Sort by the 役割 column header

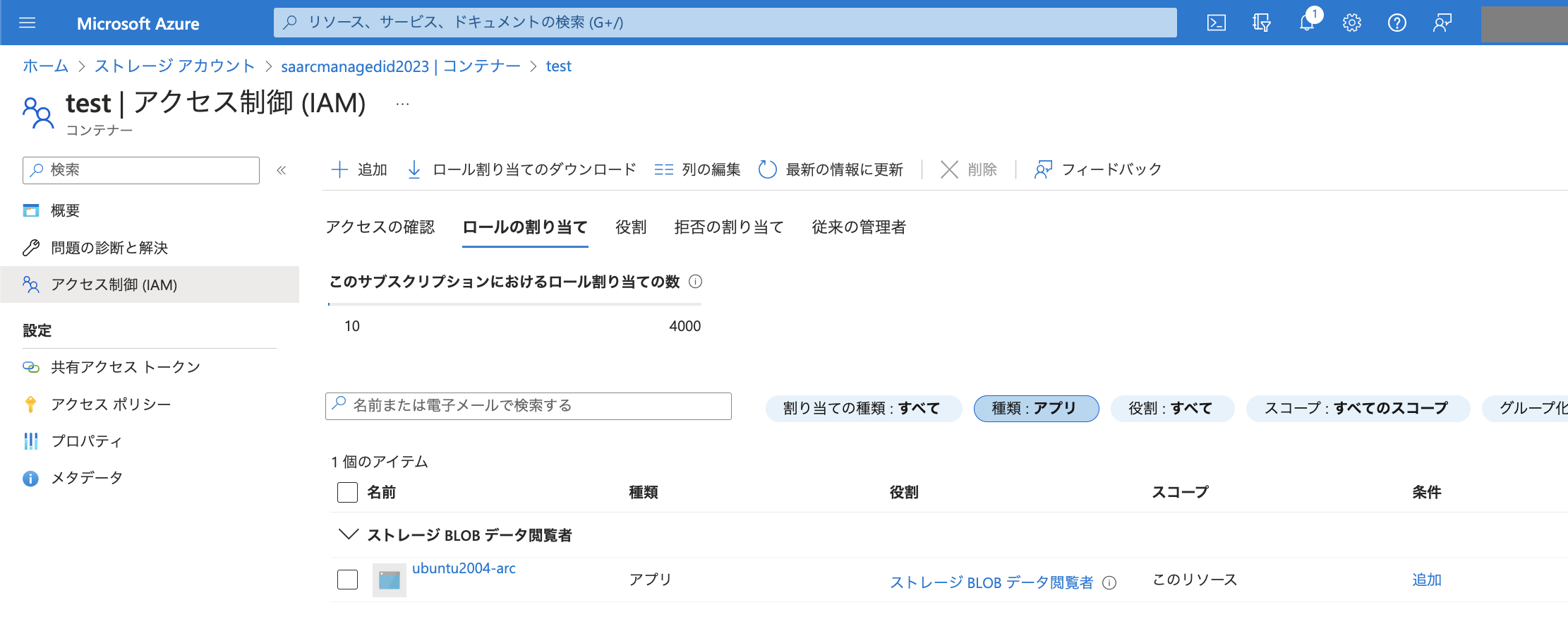coord(904,492)
